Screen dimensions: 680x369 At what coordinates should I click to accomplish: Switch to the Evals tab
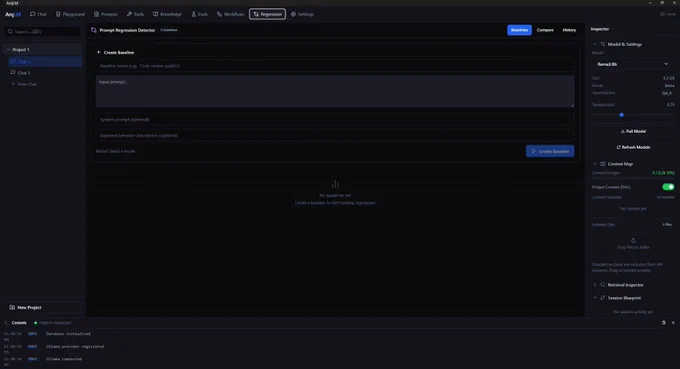(199, 14)
